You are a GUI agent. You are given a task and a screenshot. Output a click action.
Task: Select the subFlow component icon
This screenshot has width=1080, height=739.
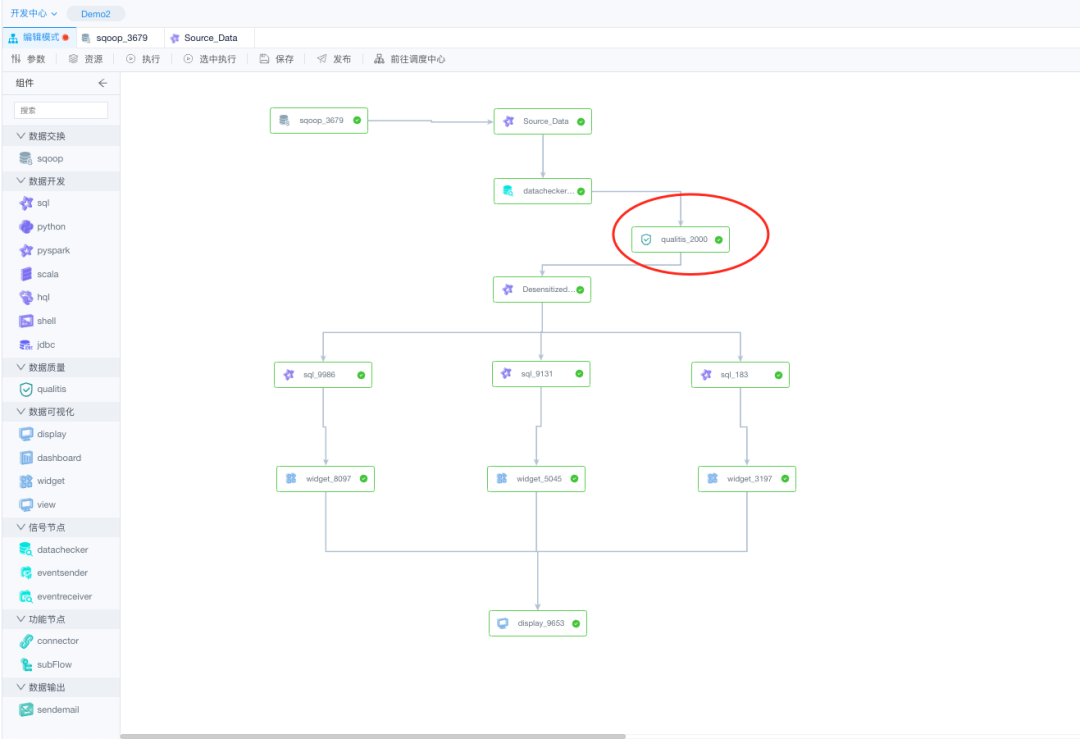coord(26,664)
